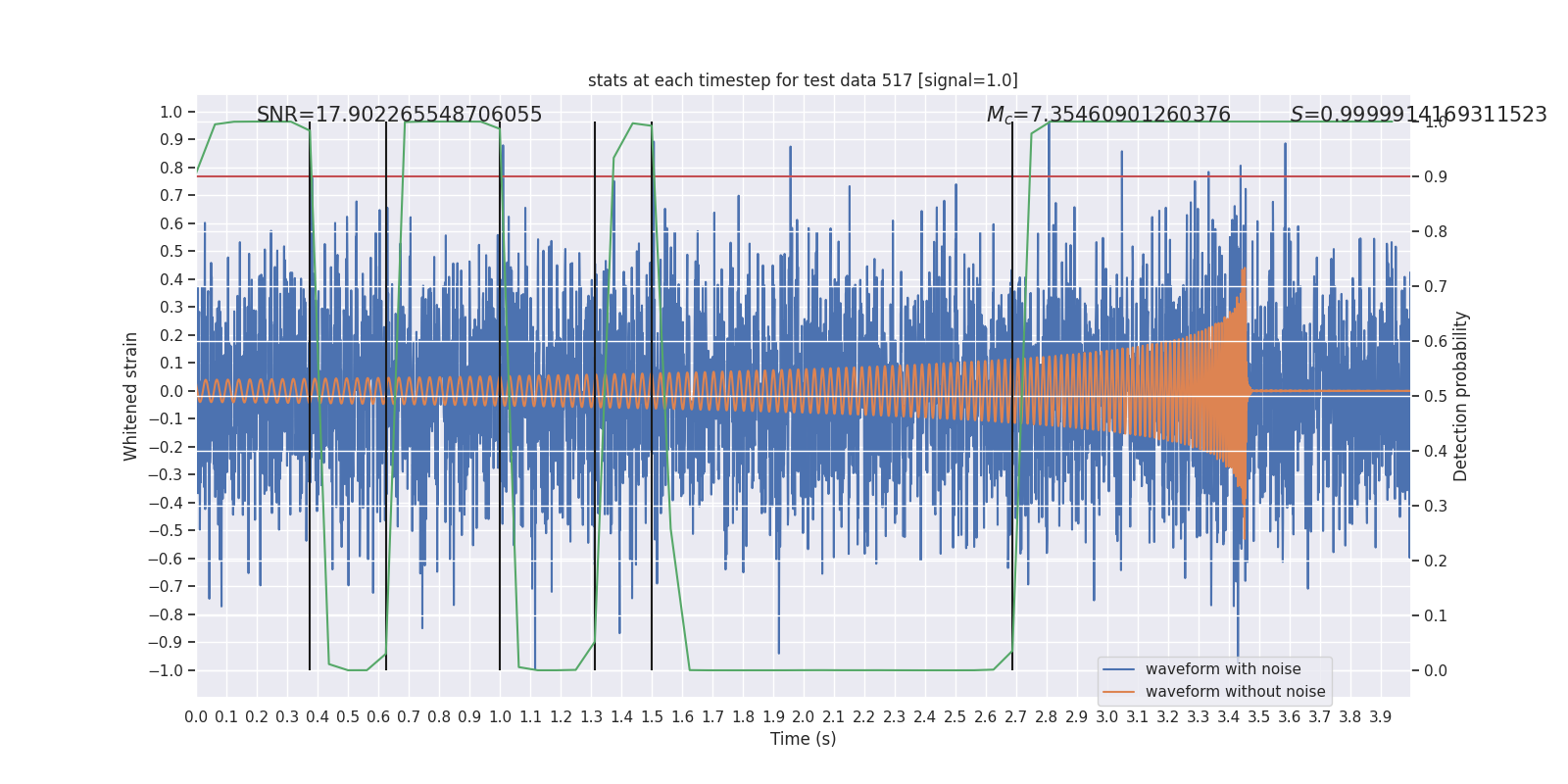This screenshot has height=784, width=1568.
Task: Click the 2.0 tick label on the time axis
Action: (x=803, y=717)
